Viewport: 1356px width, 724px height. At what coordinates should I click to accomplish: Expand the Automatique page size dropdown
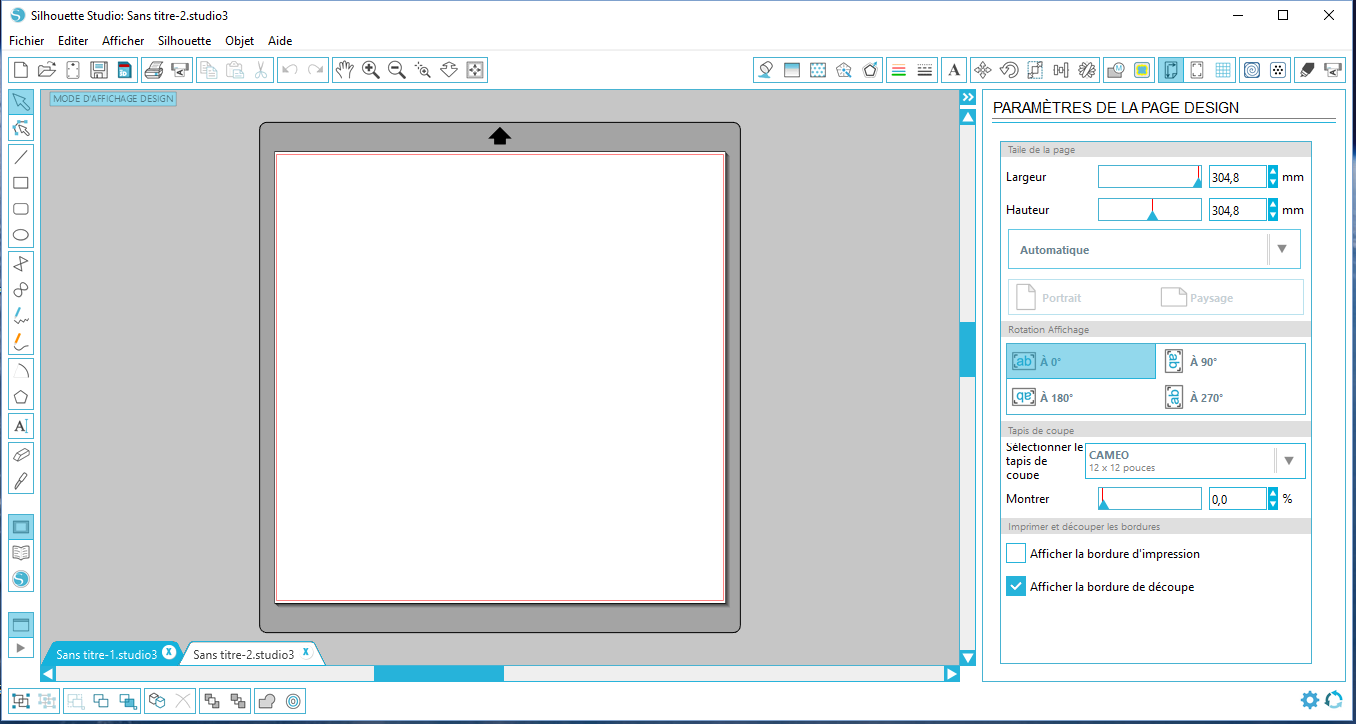pyautogui.click(x=1282, y=250)
